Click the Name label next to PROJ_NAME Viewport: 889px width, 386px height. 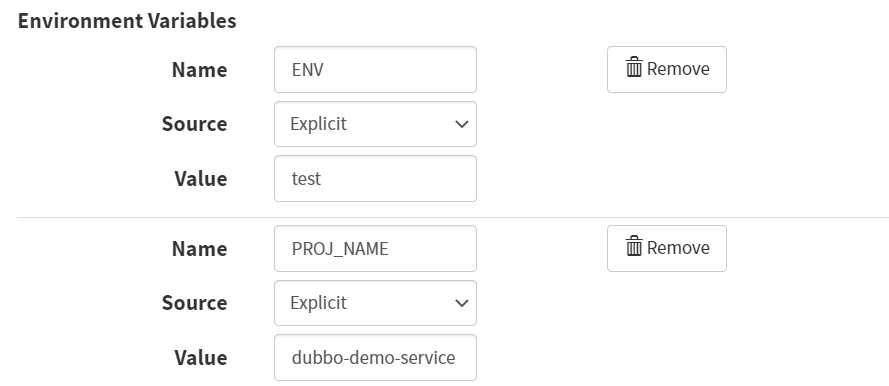tap(200, 249)
